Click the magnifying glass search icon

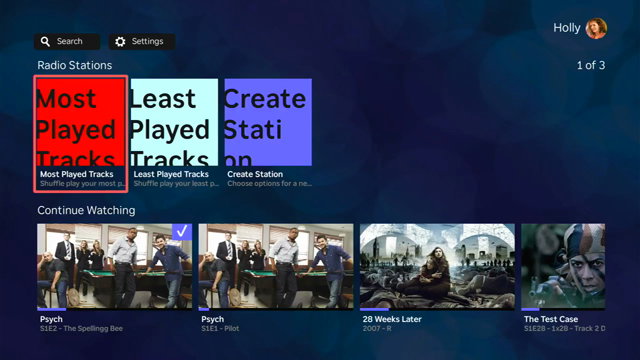tap(45, 41)
